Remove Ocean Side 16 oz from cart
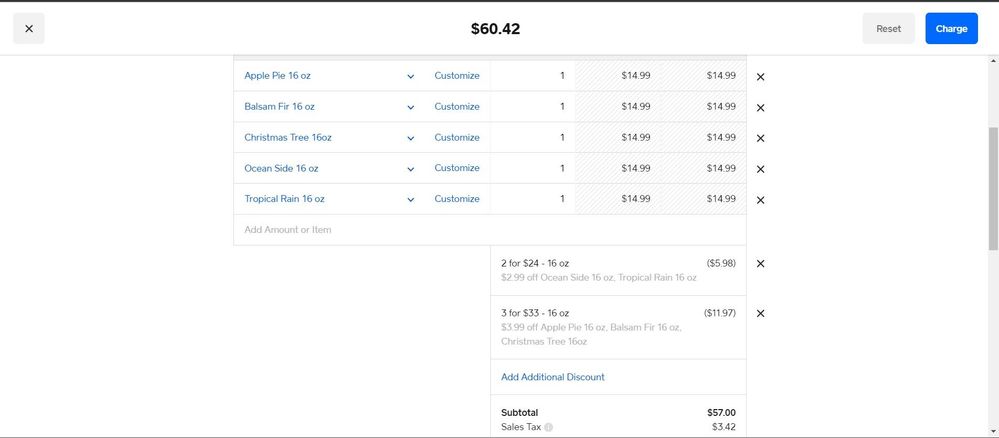The height and width of the screenshot is (438, 999). (x=760, y=169)
